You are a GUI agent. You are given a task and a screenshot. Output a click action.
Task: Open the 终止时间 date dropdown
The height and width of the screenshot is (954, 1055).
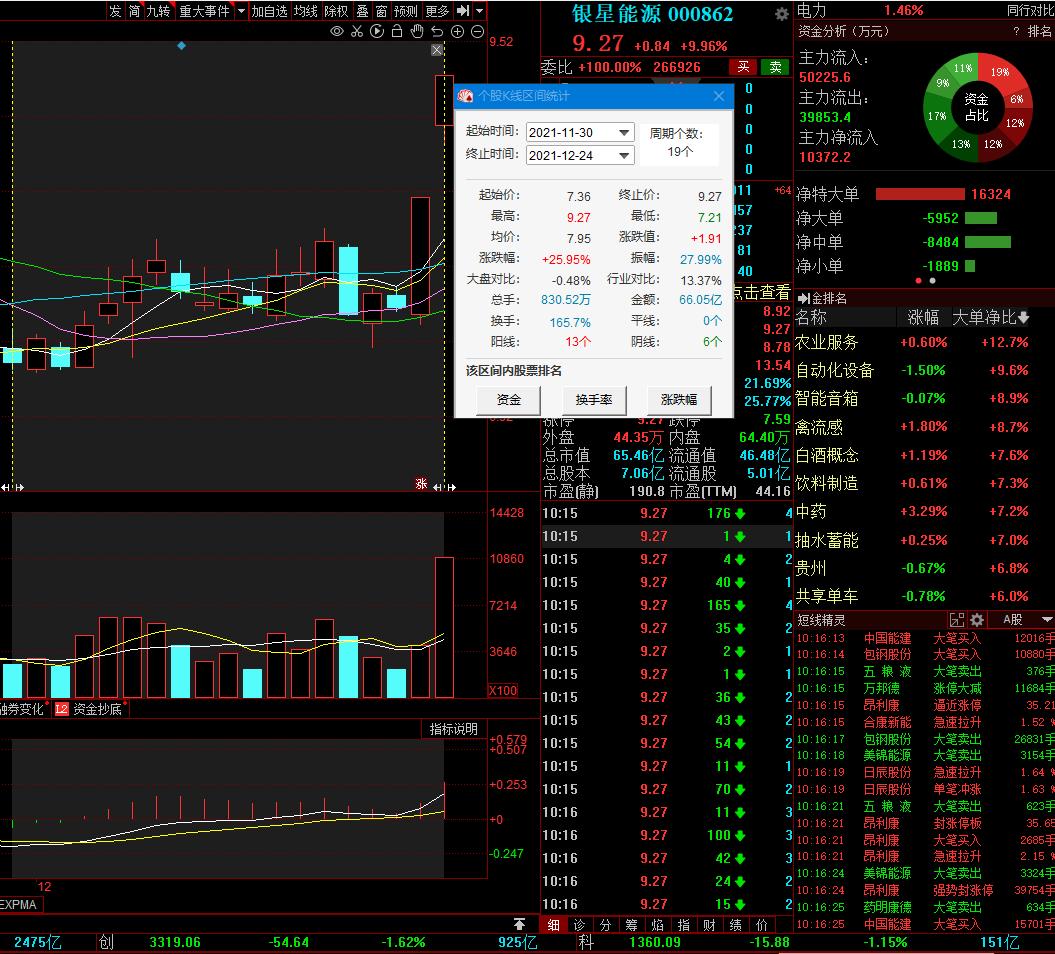click(624, 155)
